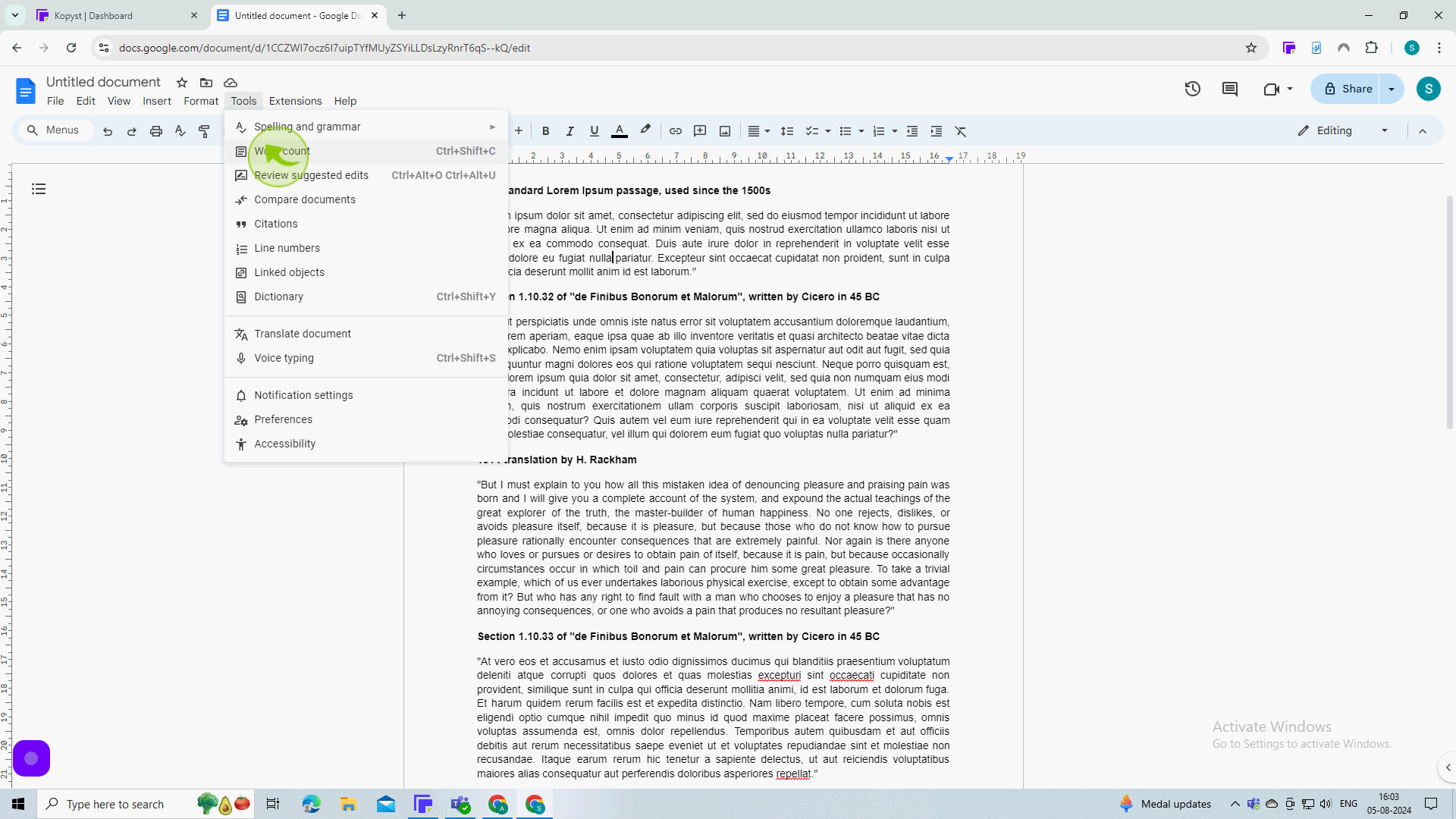1456x819 pixels.
Task: Open the text color picker
Action: (x=620, y=131)
